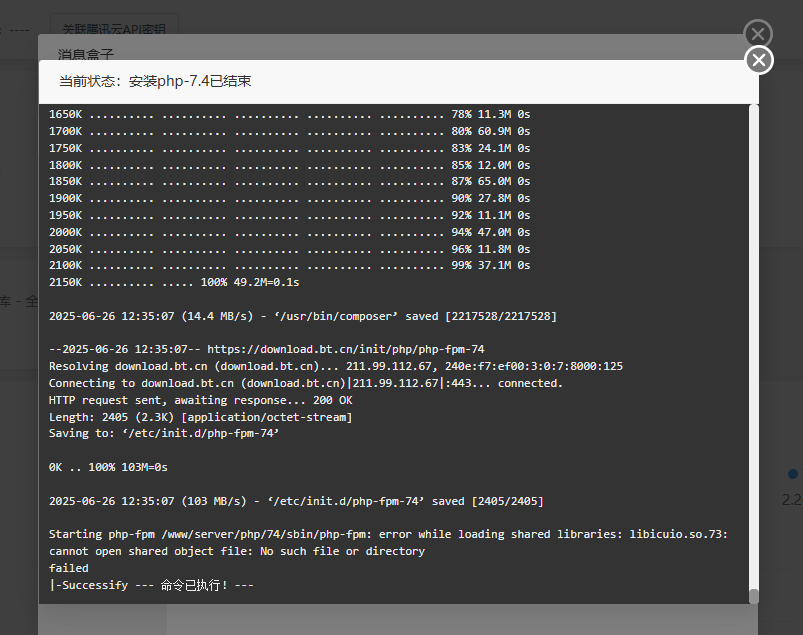Click the 'Length: 2405 (2.3K)' line

click(201, 417)
